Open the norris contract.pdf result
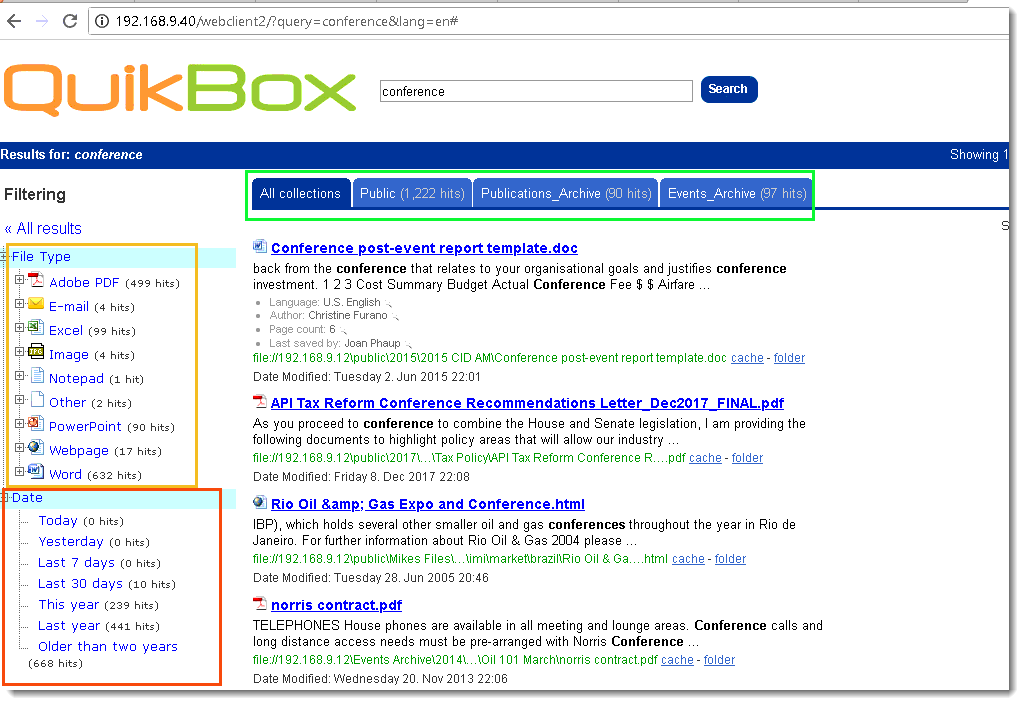This screenshot has height=705, width=1024. pyautogui.click(x=336, y=605)
